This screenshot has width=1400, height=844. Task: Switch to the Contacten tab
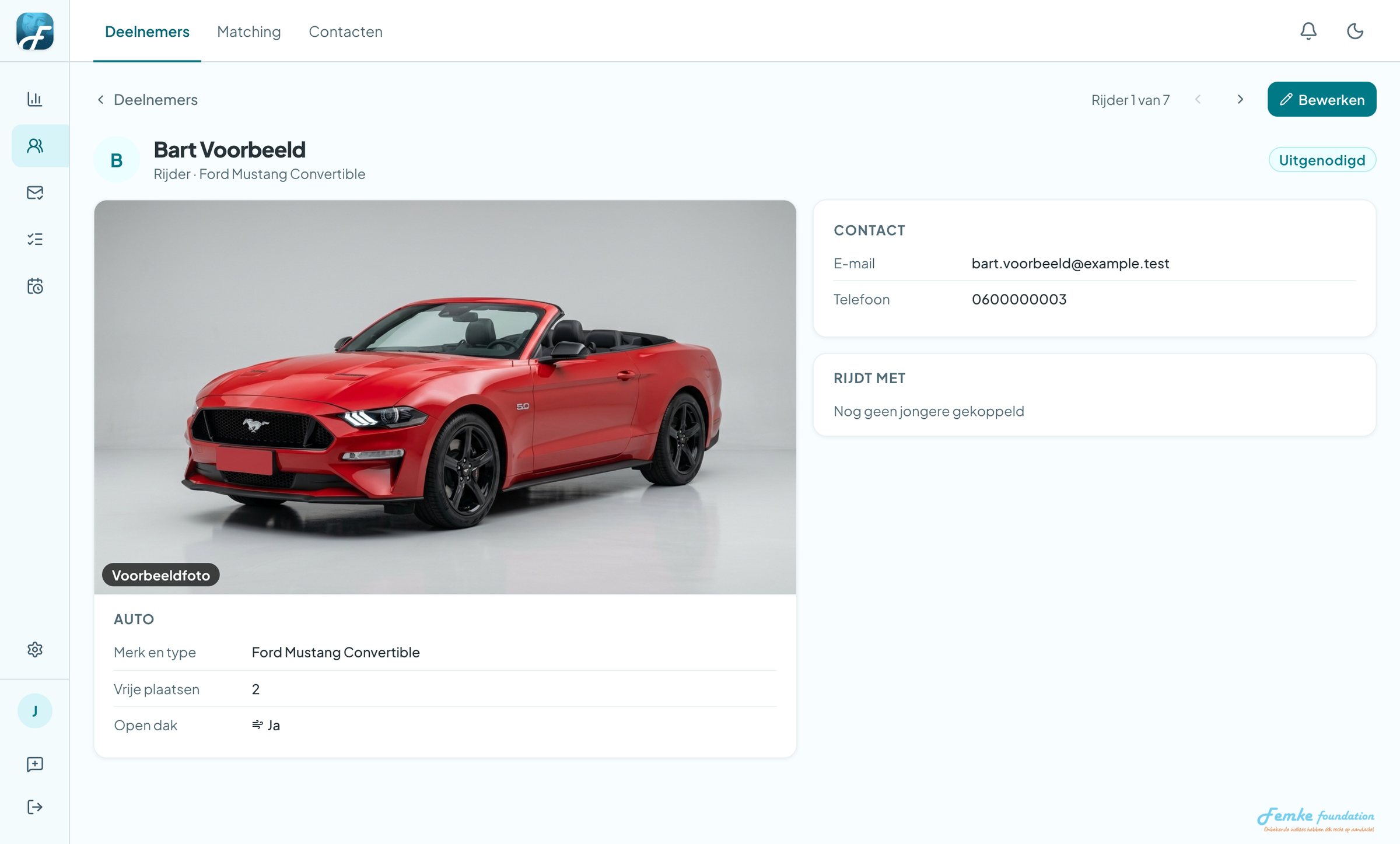(x=345, y=31)
